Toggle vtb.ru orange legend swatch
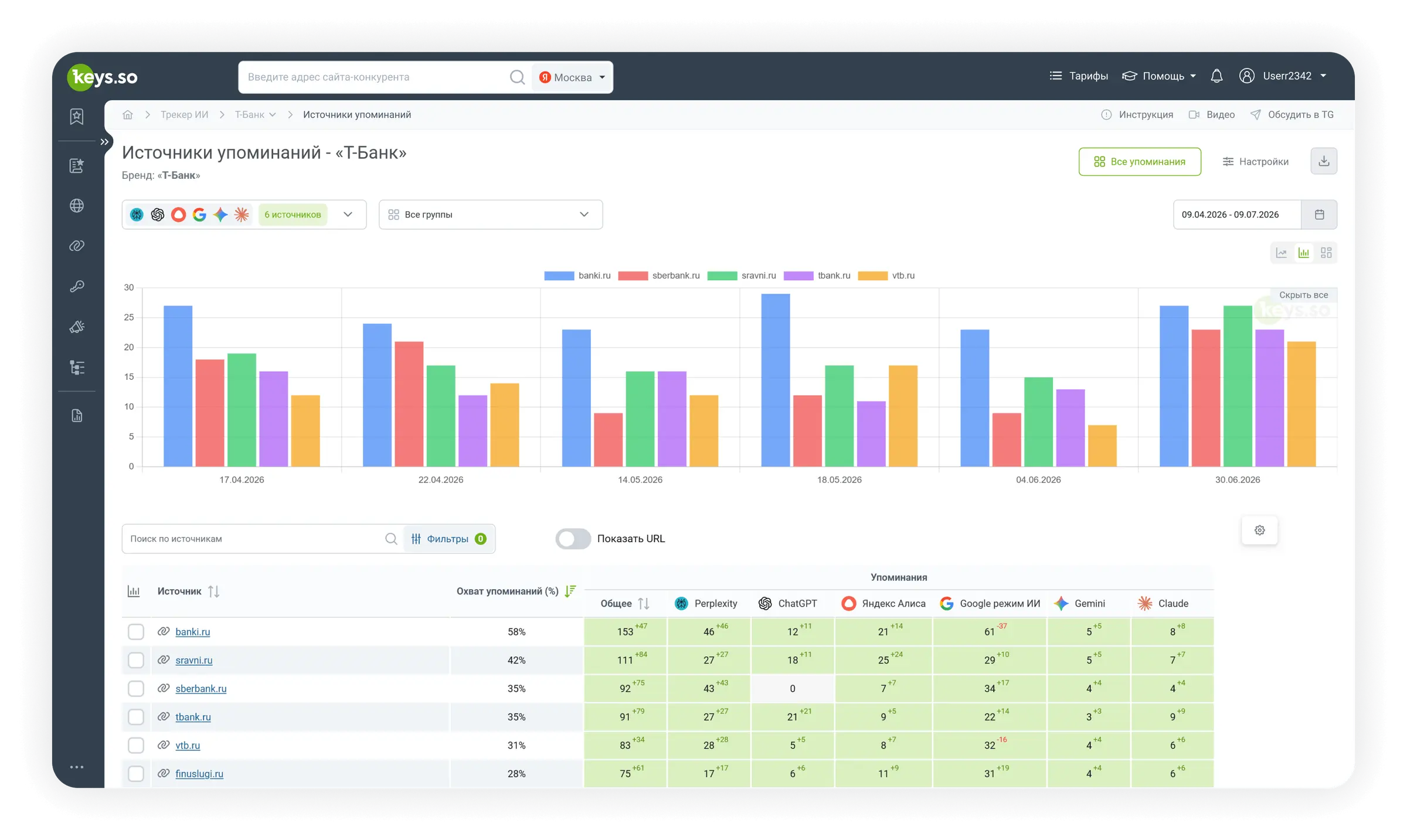This screenshot has height=840, width=1407. tap(872, 276)
